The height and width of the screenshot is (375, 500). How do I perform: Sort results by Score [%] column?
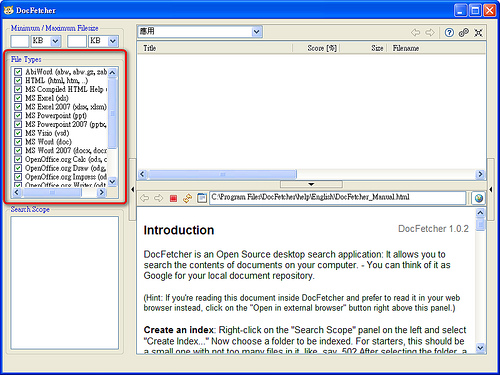pos(316,48)
